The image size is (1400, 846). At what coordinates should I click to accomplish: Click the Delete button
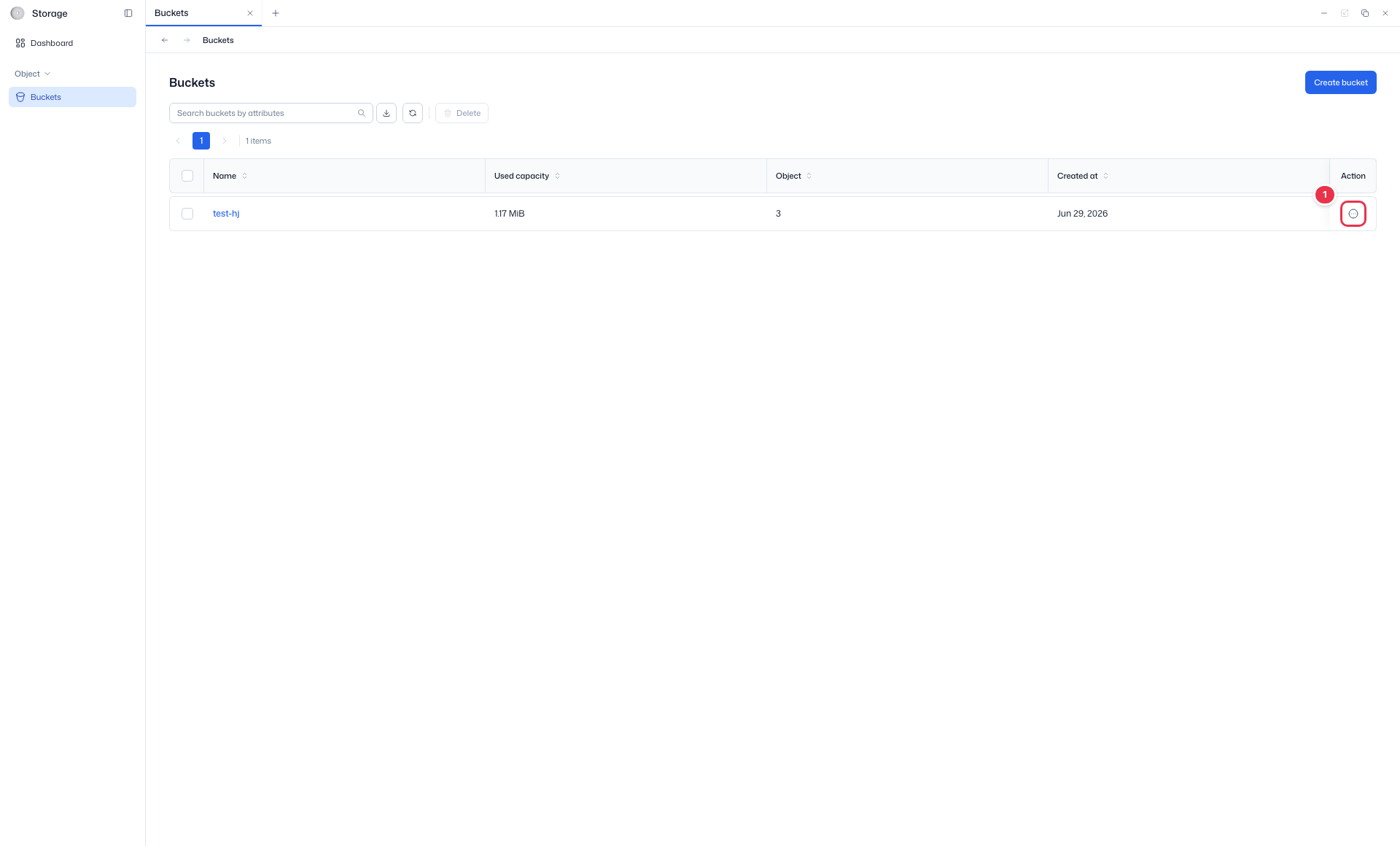[462, 113]
